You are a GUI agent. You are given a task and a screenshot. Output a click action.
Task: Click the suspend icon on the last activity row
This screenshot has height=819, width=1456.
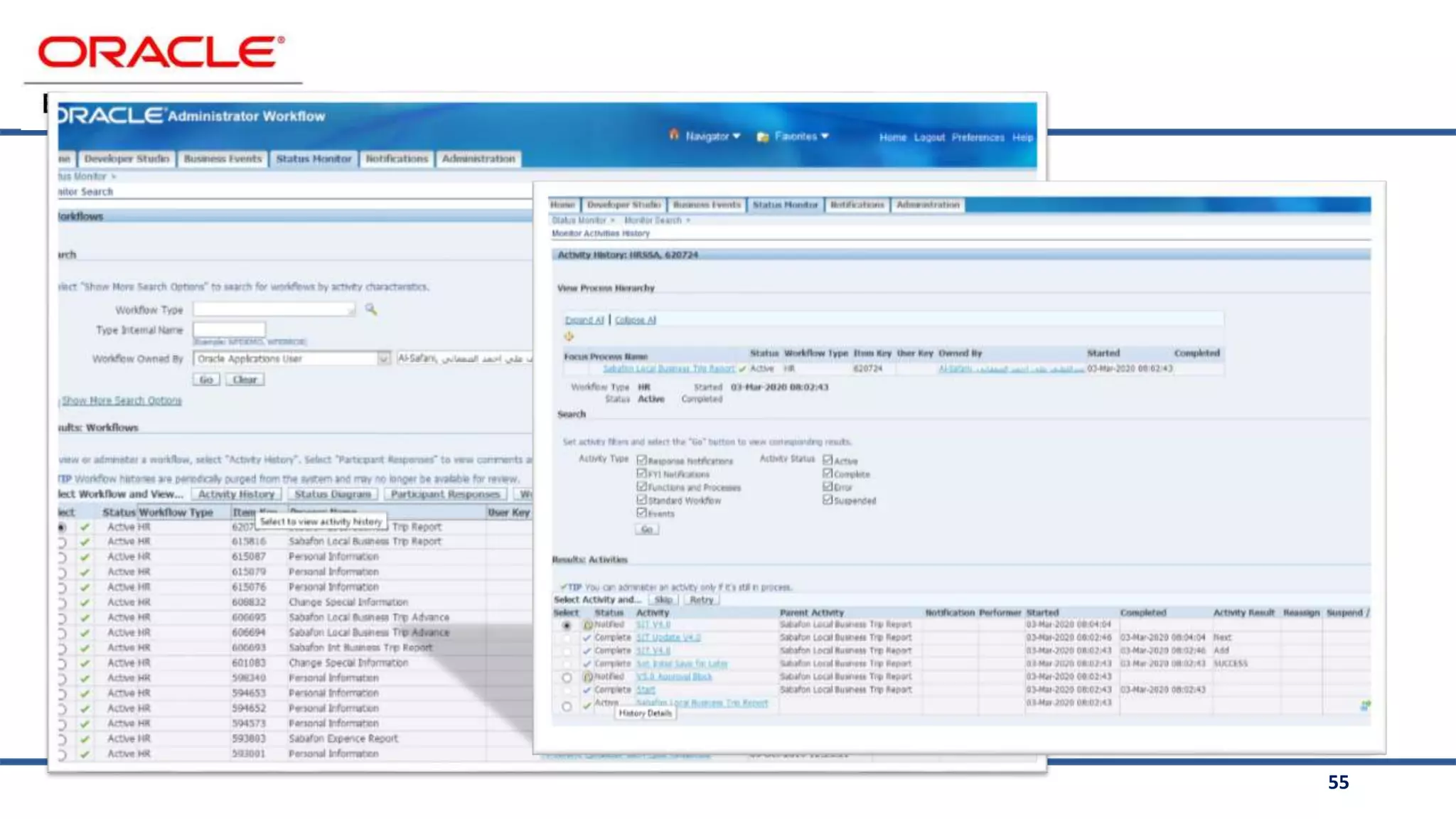pos(1365,705)
